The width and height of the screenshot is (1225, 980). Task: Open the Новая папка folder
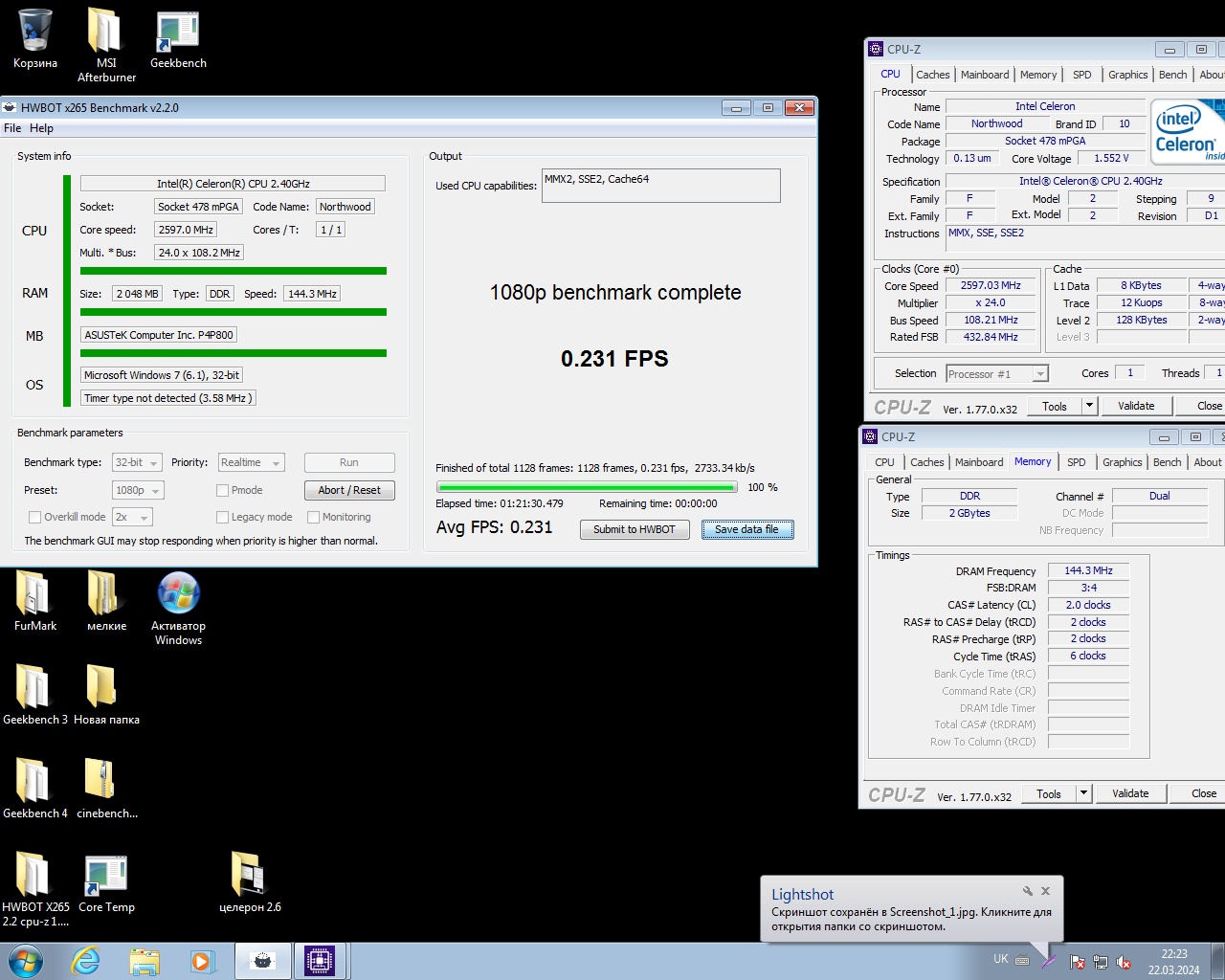pos(106,695)
